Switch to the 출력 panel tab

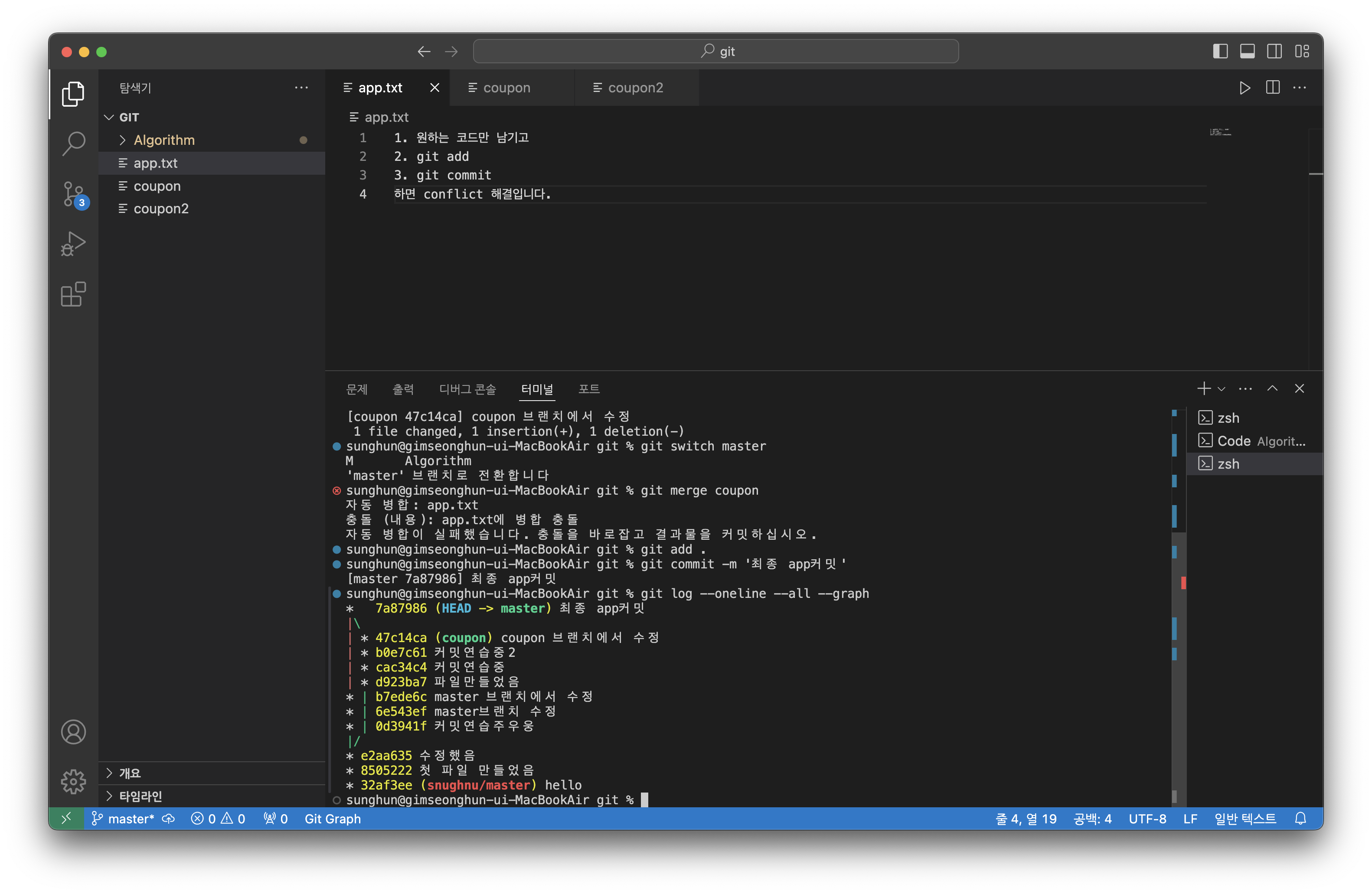403,389
